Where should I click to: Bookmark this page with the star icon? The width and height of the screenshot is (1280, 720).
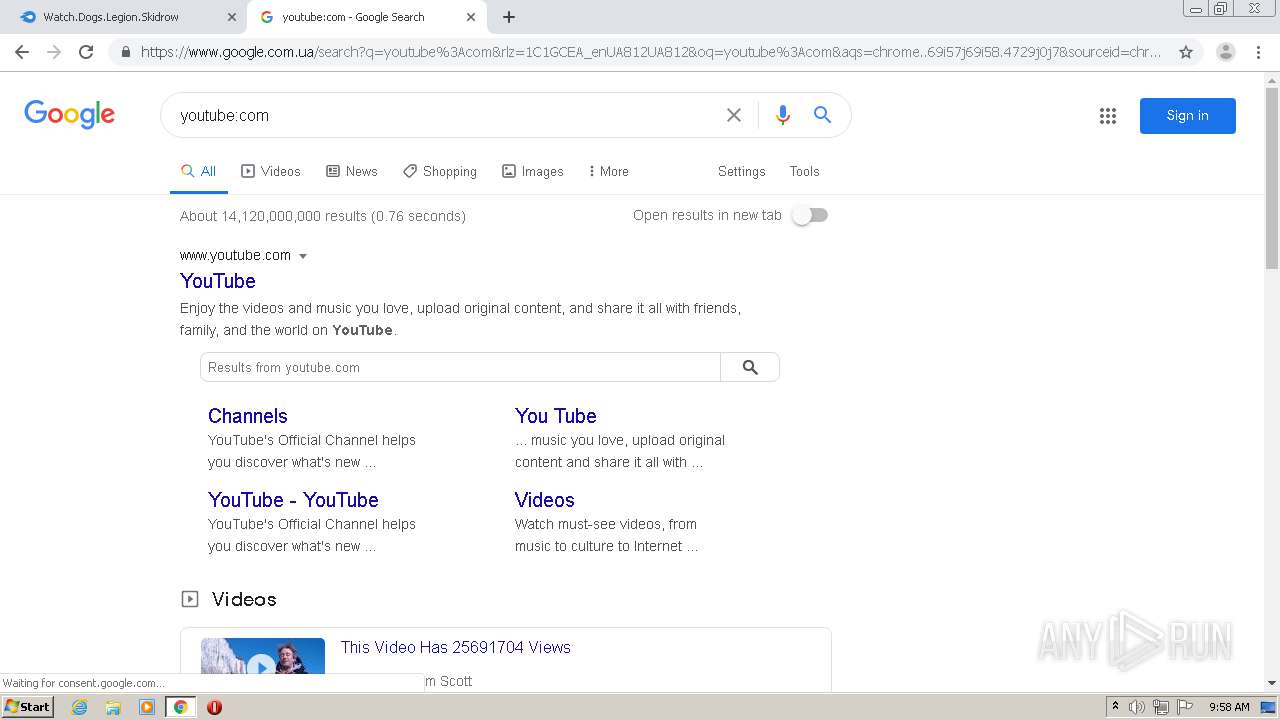[x=1186, y=52]
